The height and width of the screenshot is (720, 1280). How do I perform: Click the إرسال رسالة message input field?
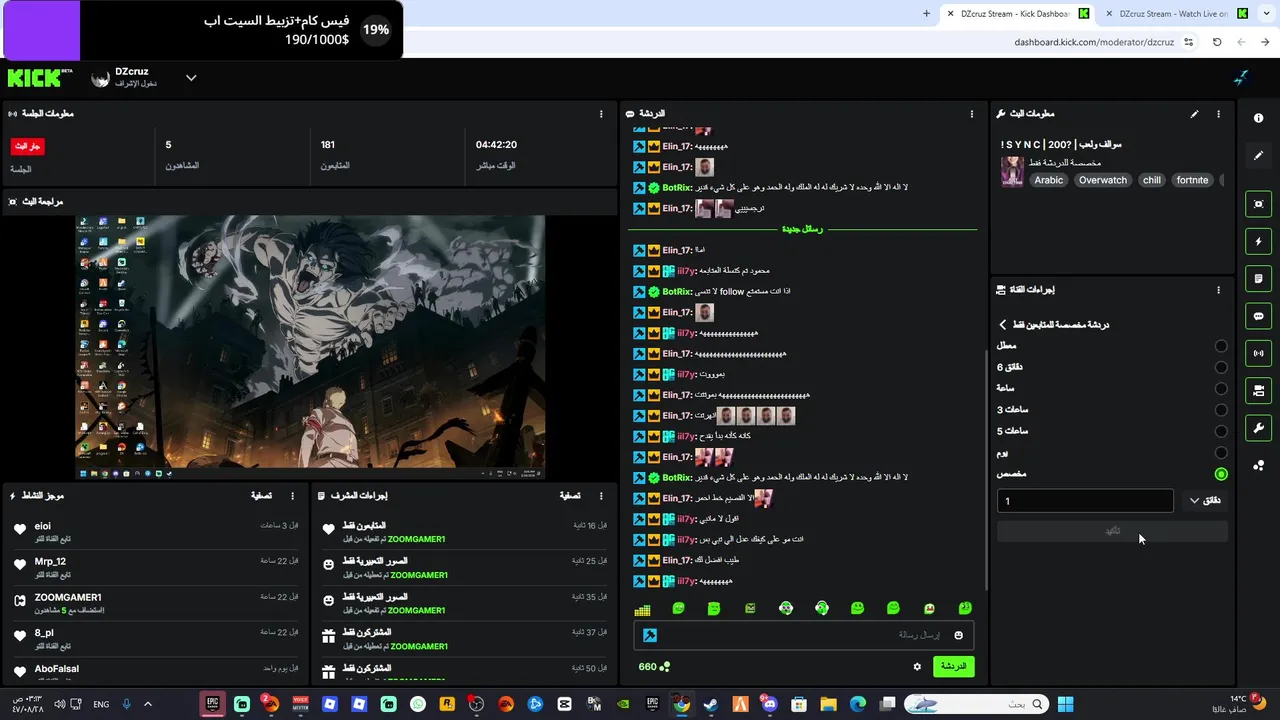click(x=803, y=635)
